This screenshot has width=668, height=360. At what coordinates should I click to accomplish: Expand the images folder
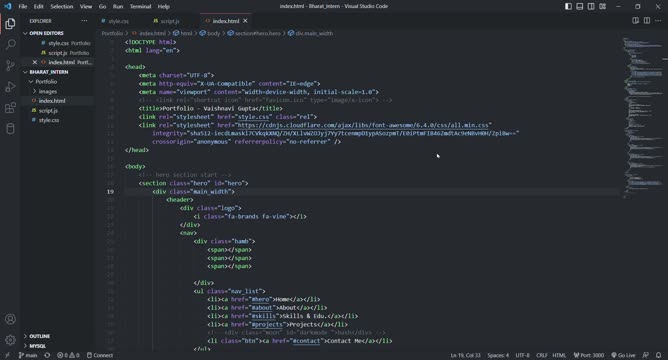coord(47,91)
